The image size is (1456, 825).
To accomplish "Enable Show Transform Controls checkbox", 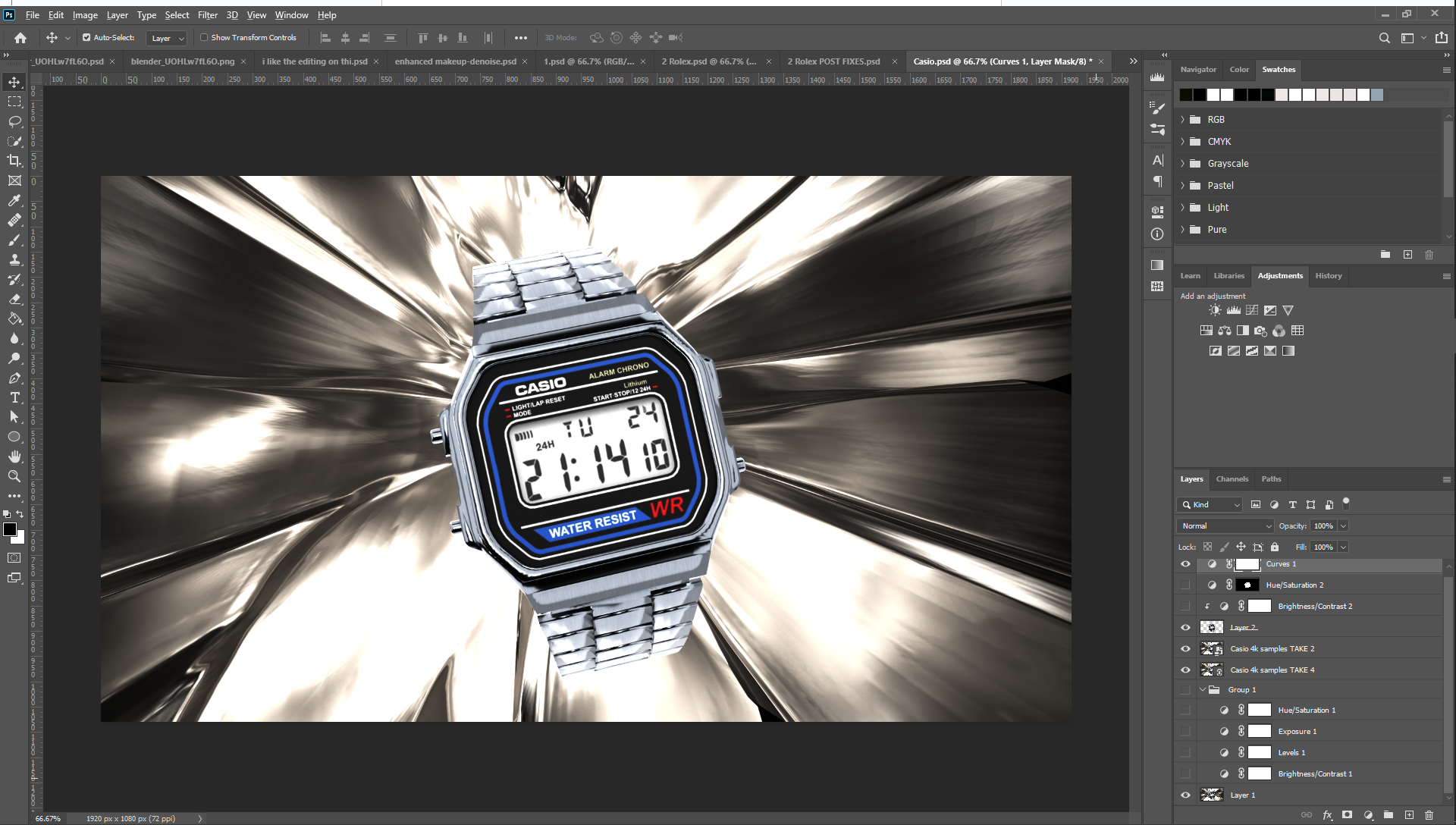I will coord(204,37).
